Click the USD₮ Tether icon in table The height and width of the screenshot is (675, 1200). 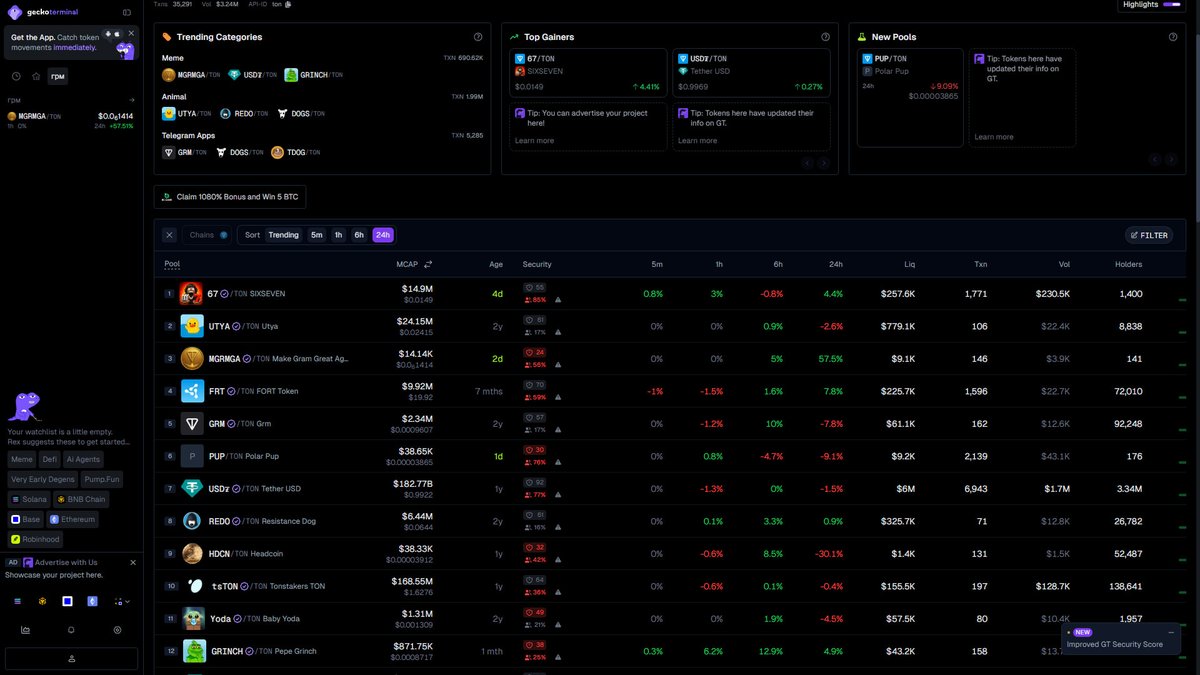click(191, 488)
